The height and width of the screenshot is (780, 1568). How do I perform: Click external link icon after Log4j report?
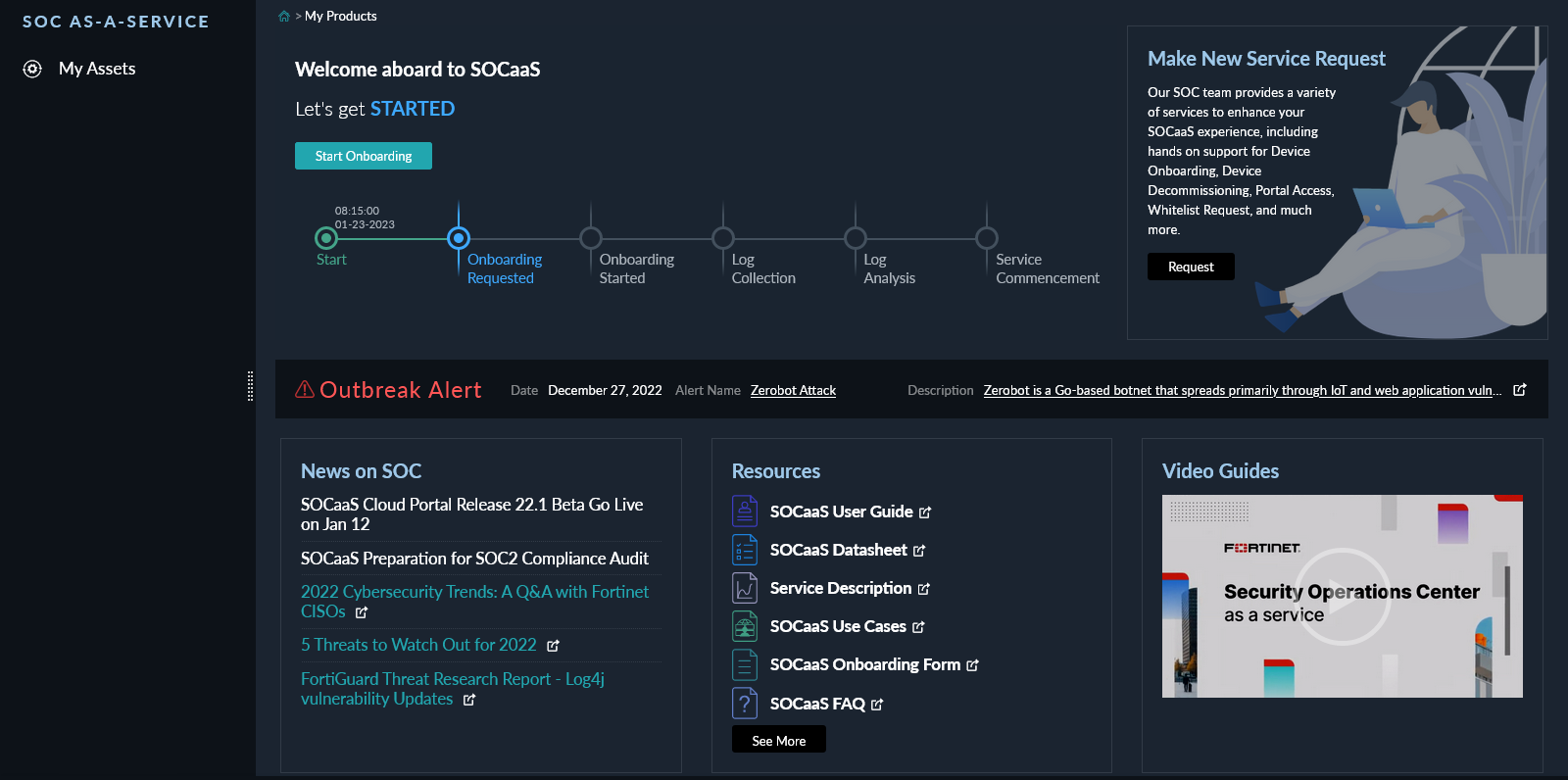click(x=469, y=700)
